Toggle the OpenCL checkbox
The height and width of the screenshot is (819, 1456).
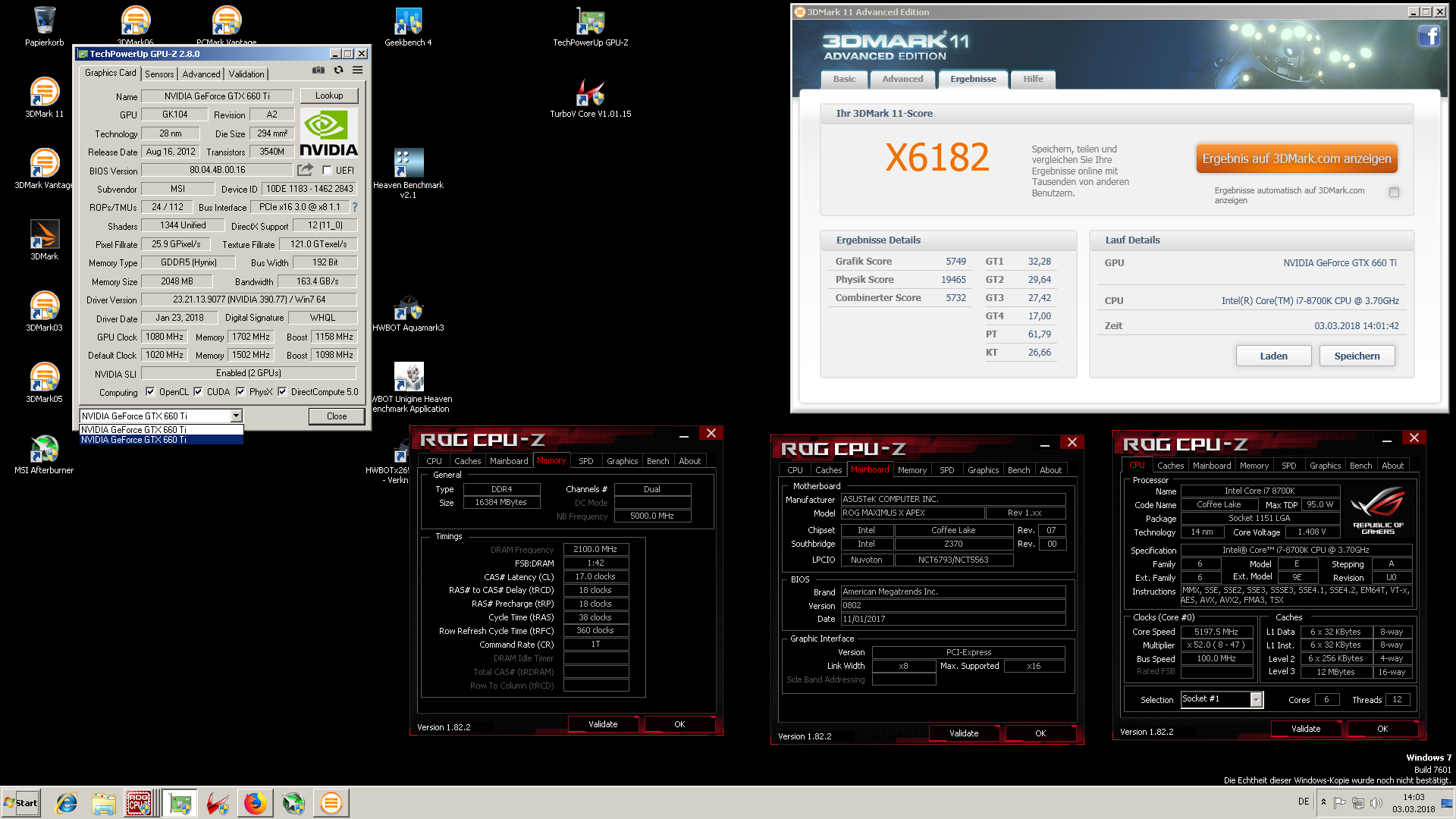point(150,392)
